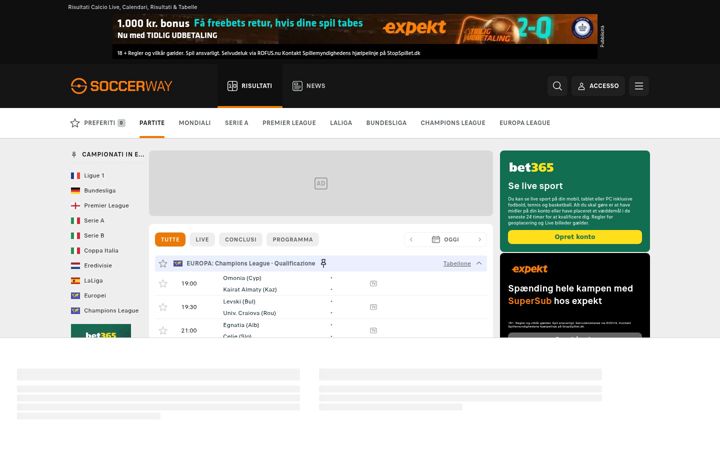
Task: Open Kairat Almaty (Kaz) team row
Action: click(250, 290)
